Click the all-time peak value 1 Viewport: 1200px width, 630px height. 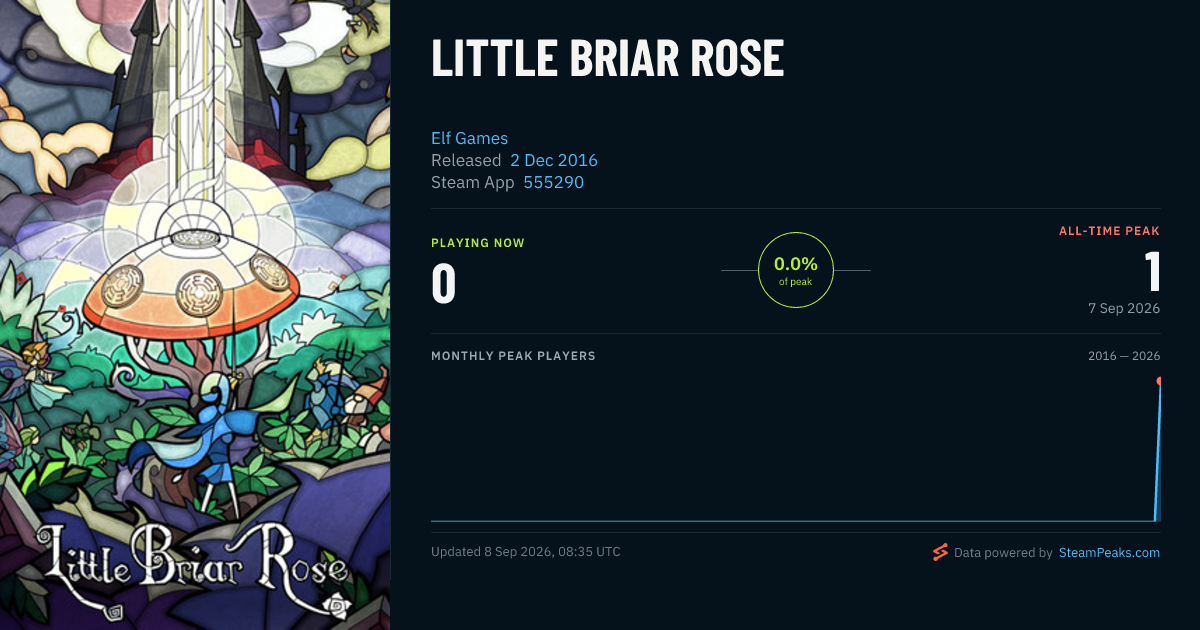coord(1151,271)
